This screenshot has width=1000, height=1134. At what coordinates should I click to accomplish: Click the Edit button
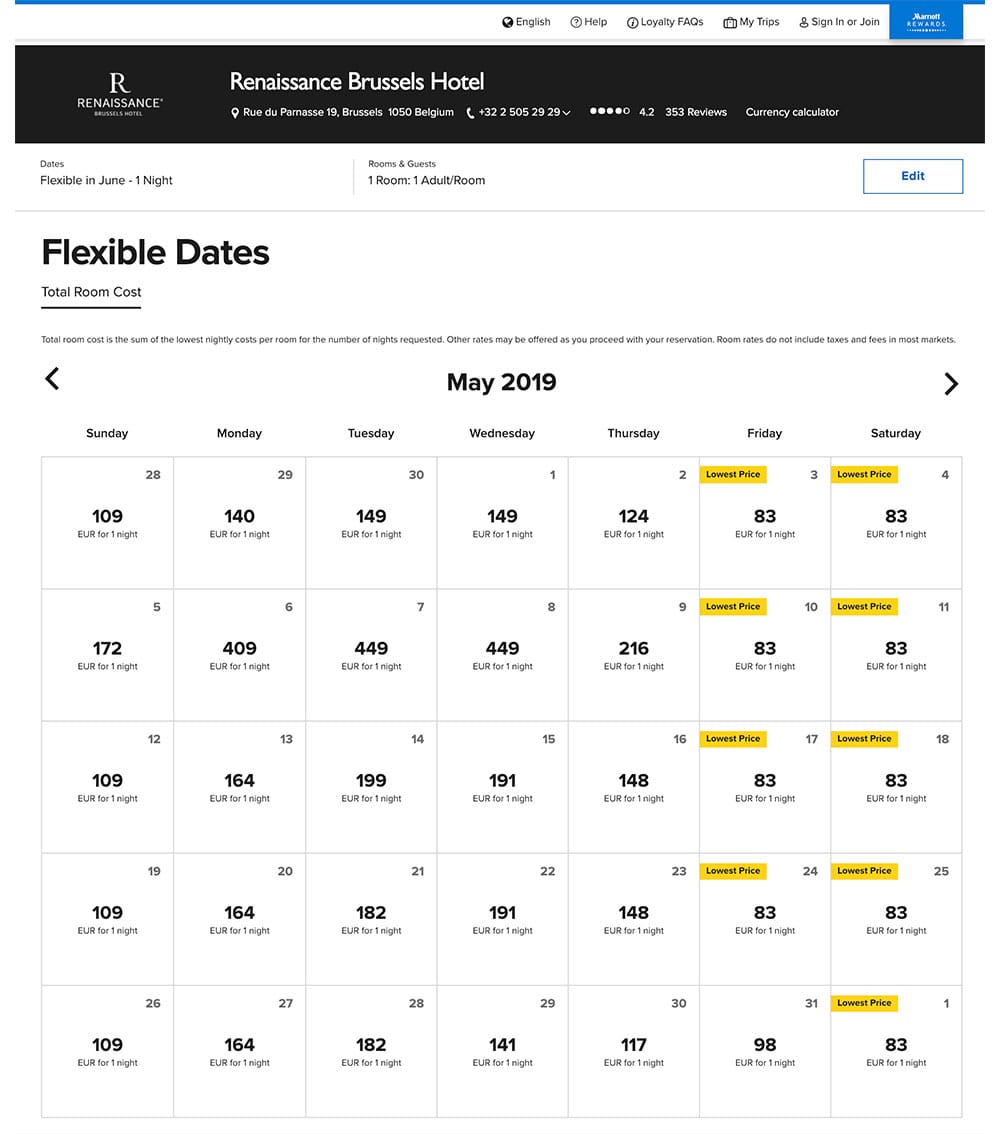click(x=913, y=176)
